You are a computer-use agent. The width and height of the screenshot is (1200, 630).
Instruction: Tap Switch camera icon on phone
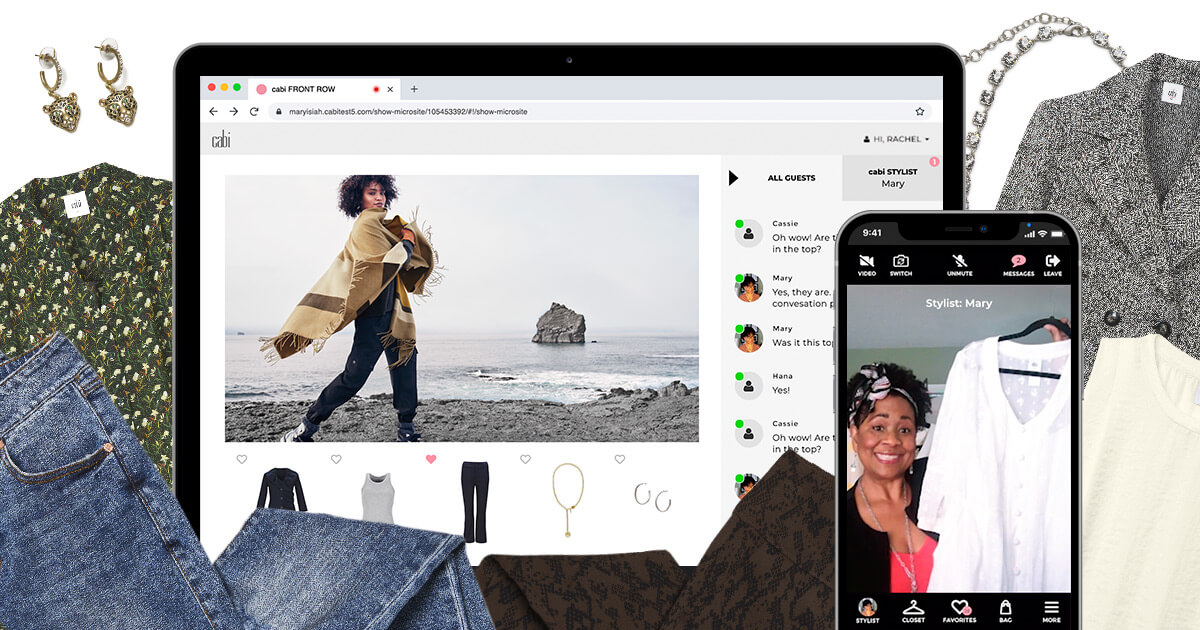[x=901, y=264]
